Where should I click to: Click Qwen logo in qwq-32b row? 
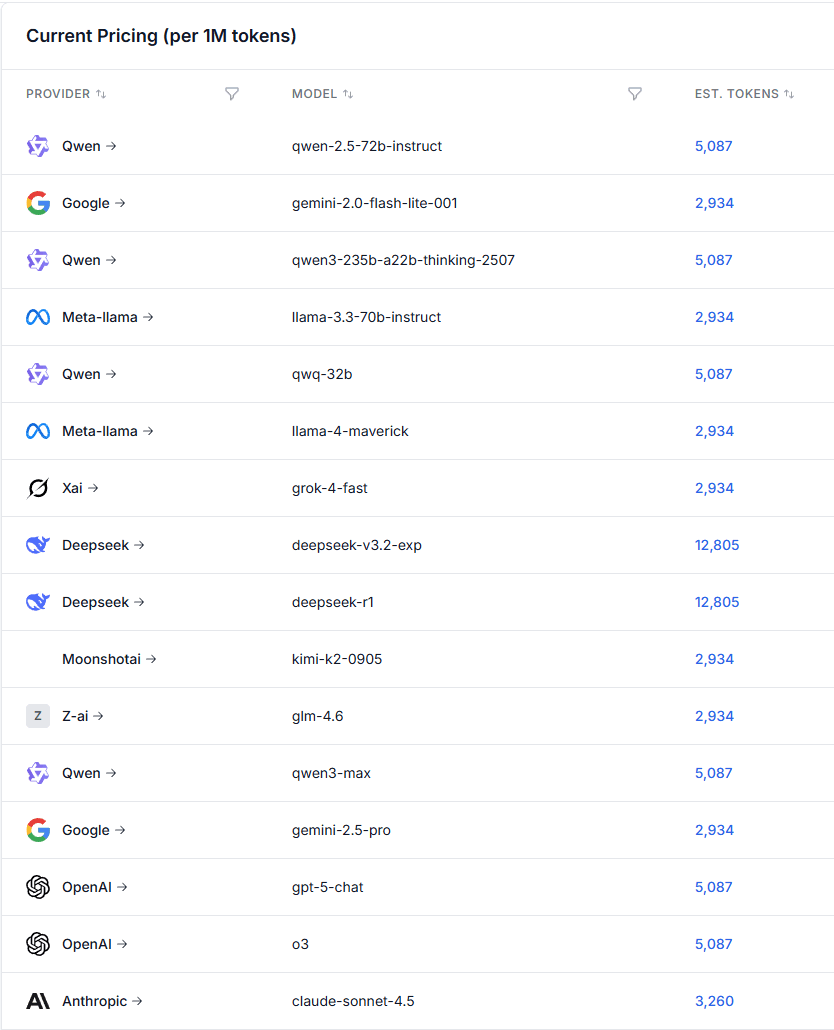click(x=38, y=374)
